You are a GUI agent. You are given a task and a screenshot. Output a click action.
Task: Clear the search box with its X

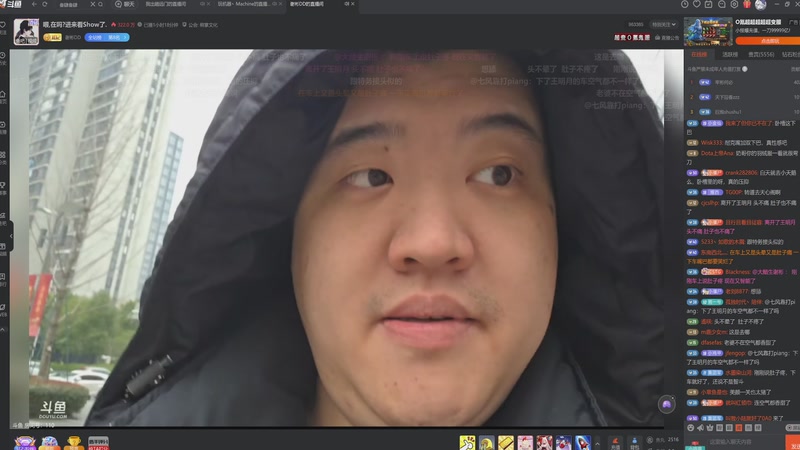[92, 4]
